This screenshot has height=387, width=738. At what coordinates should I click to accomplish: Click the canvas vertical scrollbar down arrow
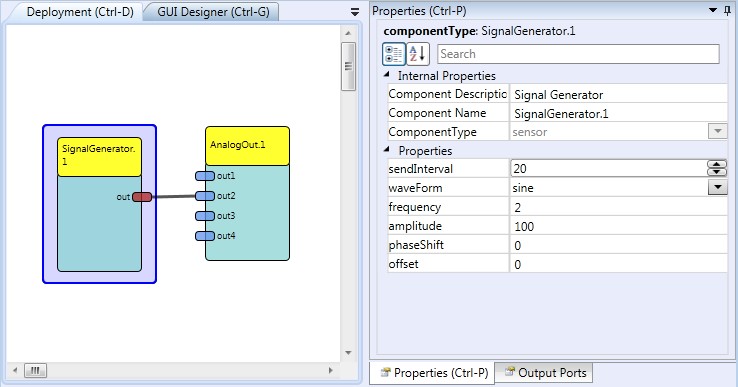(x=348, y=353)
